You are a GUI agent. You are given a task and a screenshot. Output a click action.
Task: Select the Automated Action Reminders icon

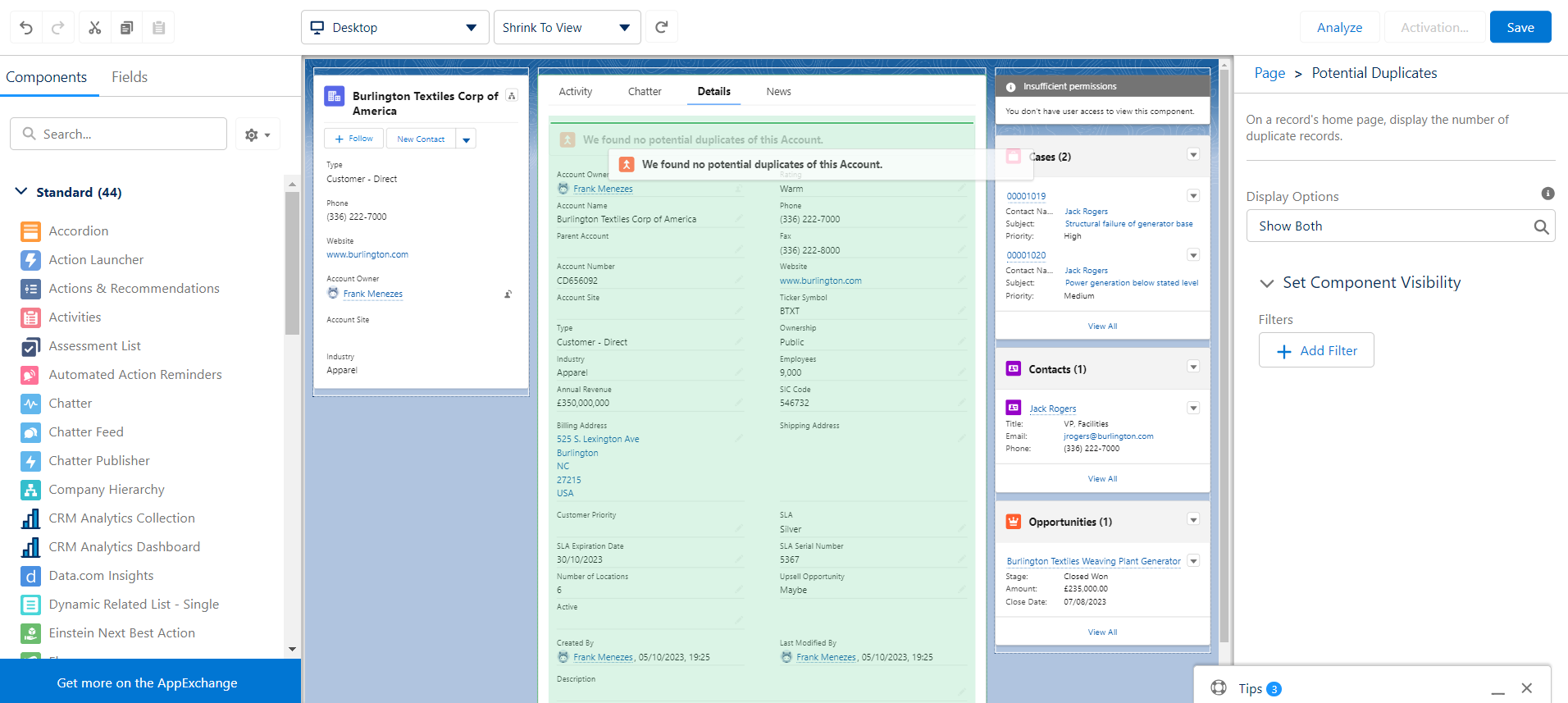30,375
